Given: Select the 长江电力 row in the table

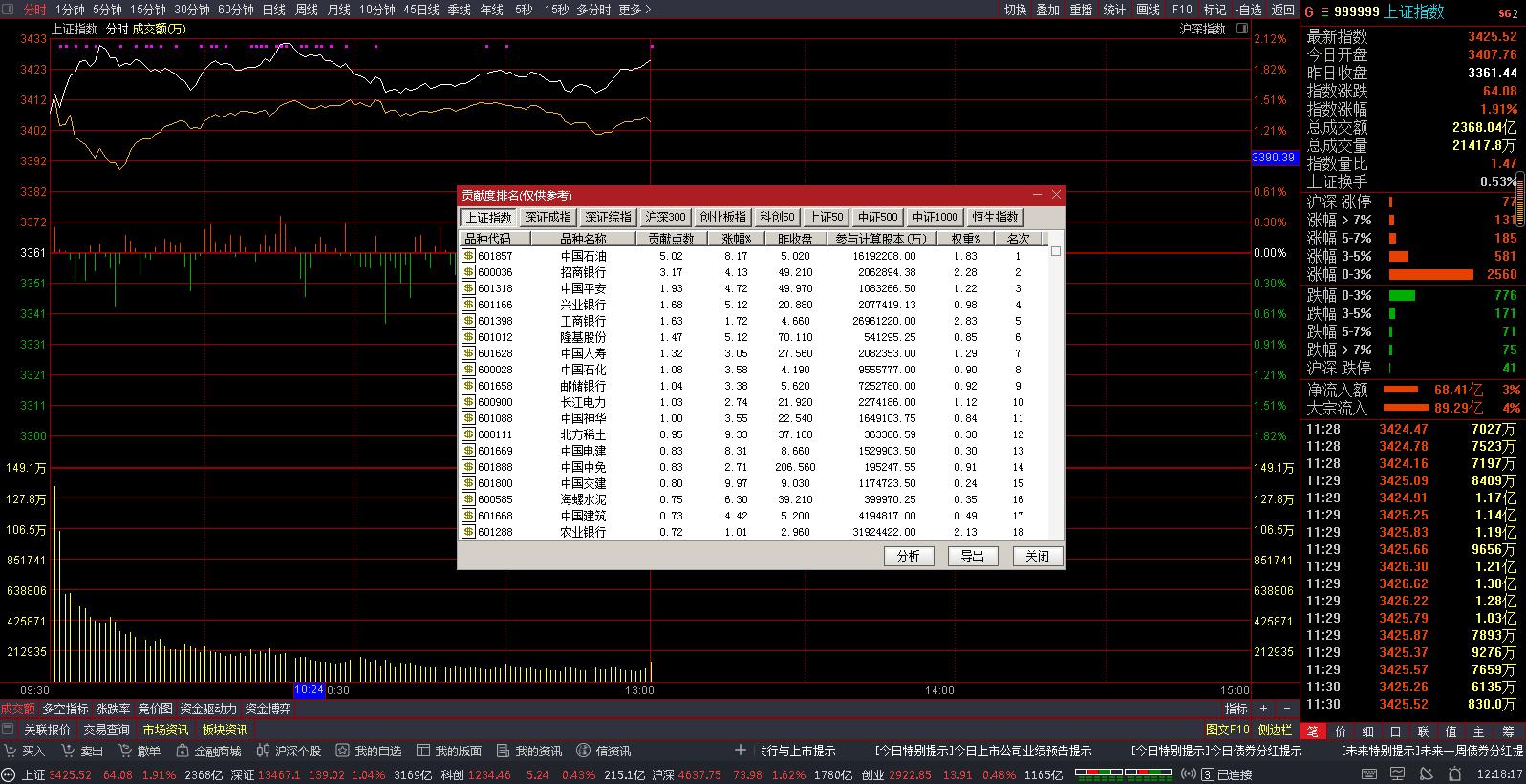Looking at the screenshot, I should point(755,402).
